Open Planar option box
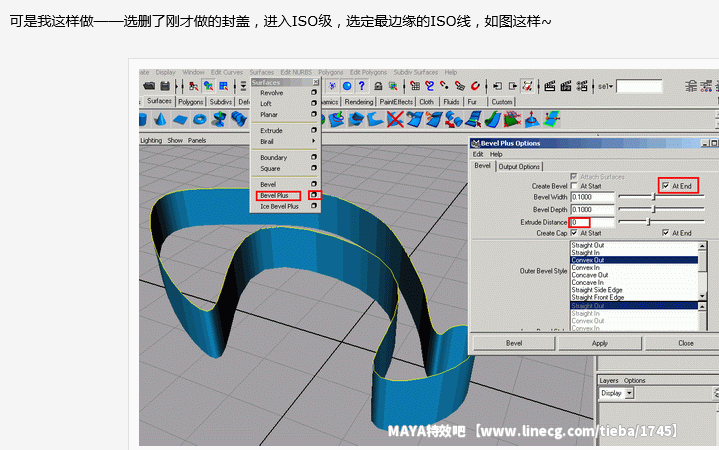Image resolution: width=719 pixels, height=450 pixels. (314, 114)
